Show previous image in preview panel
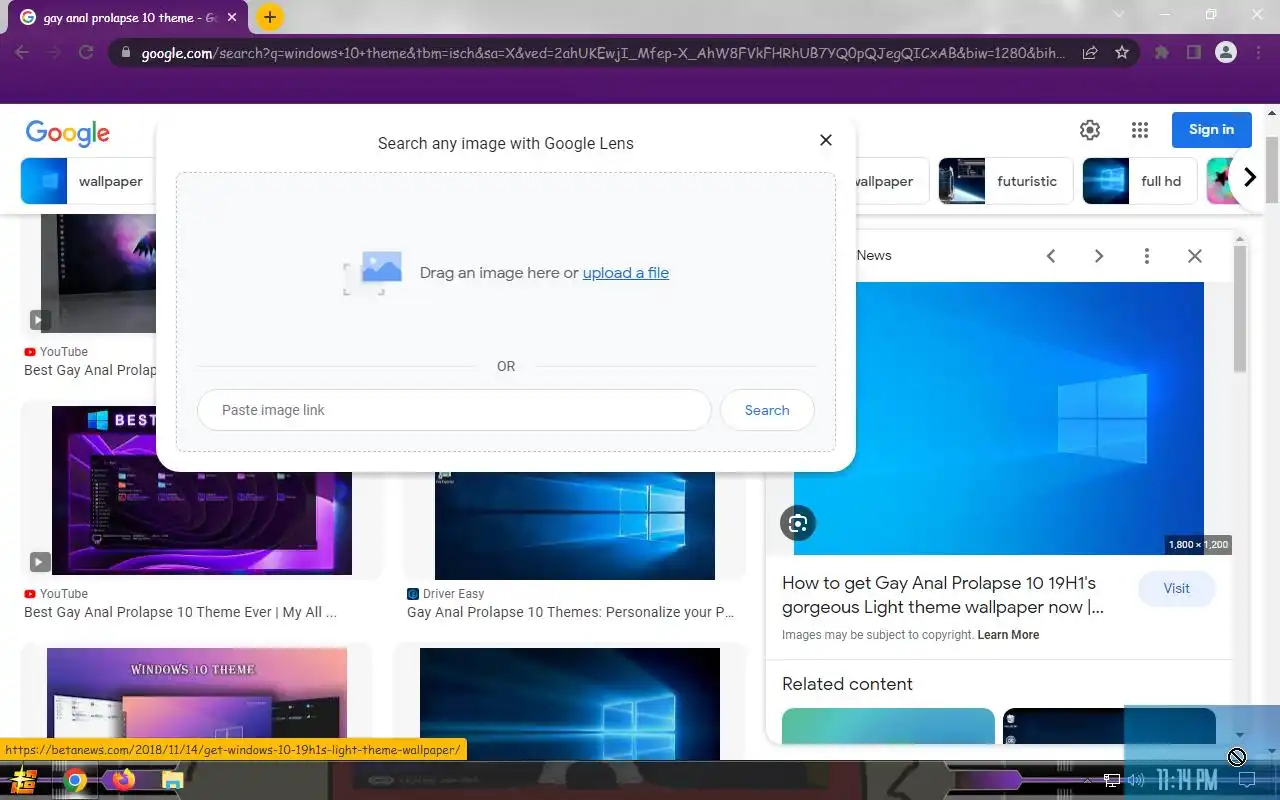Screen dimensions: 1280x800 (1051, 256)
